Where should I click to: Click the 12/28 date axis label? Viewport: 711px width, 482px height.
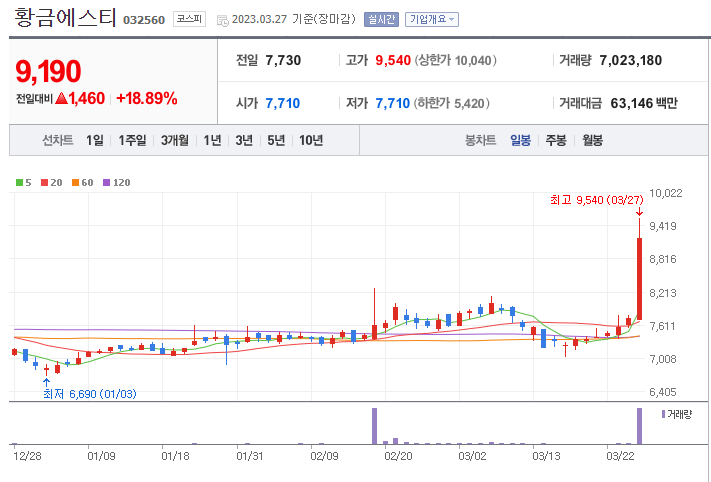[x=27, y=456]
